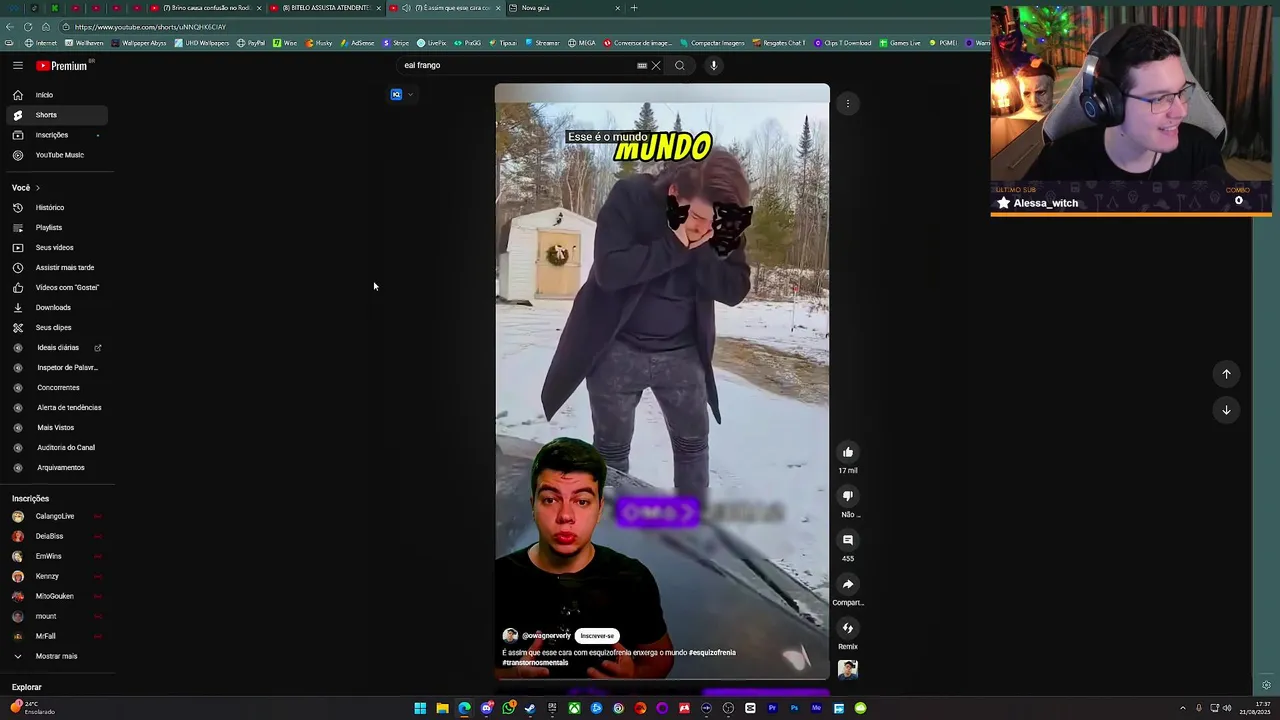Share the Short via Compartilhar arrow

[x=848, y=584]
